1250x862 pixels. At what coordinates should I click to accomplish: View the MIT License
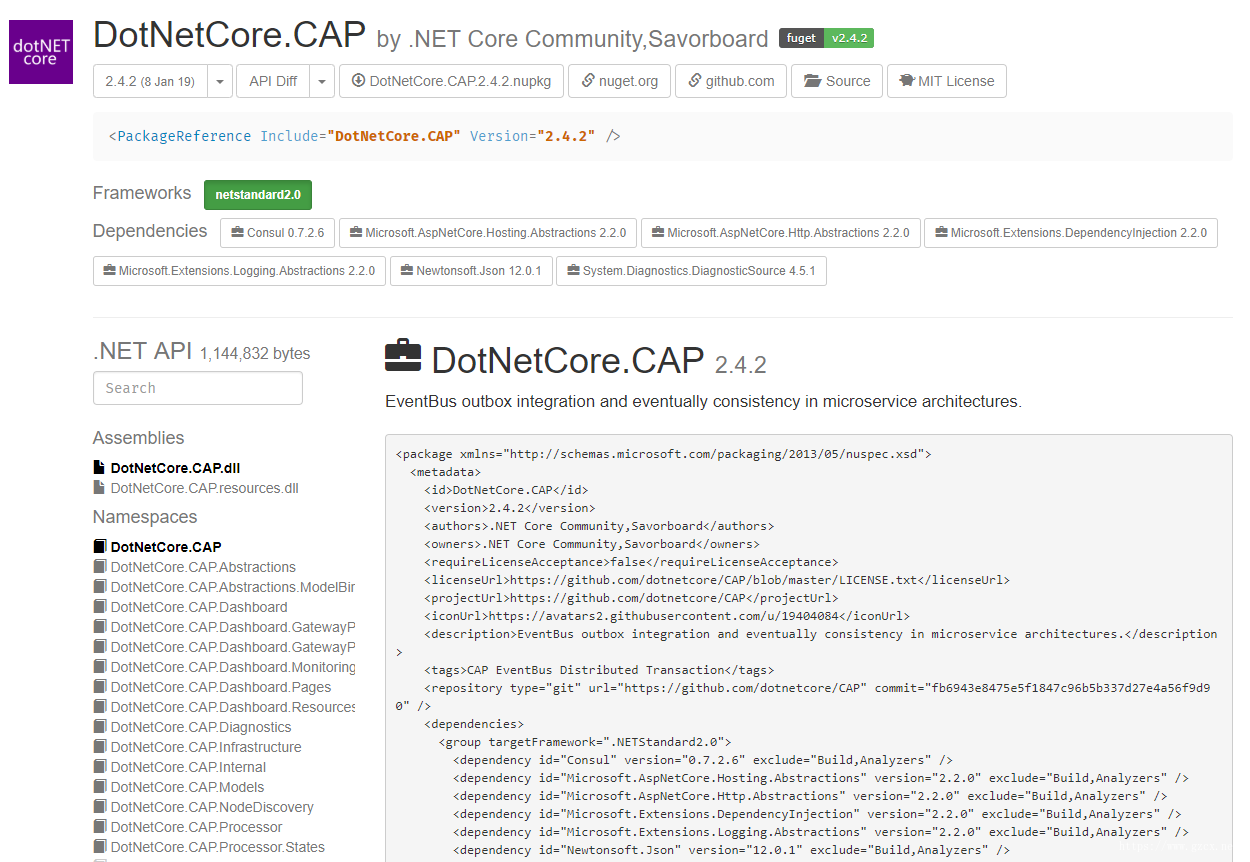click(x=947, y=82)
